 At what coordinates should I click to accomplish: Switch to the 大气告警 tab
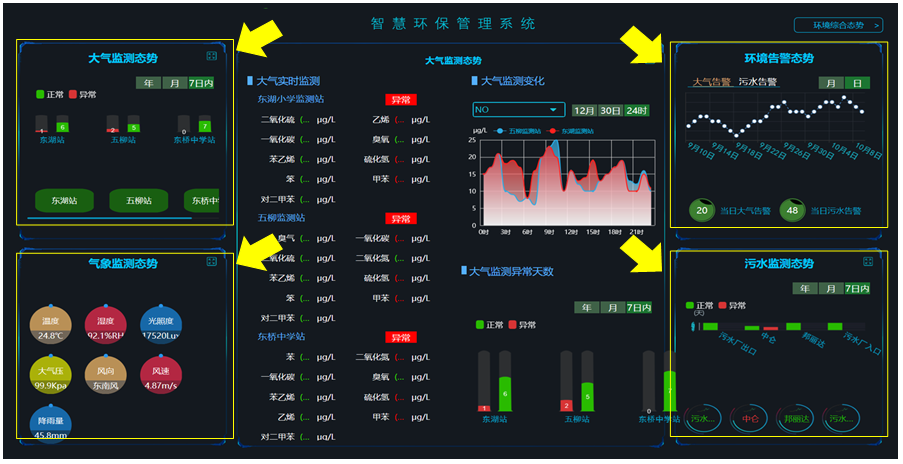(x=711, y=82)
